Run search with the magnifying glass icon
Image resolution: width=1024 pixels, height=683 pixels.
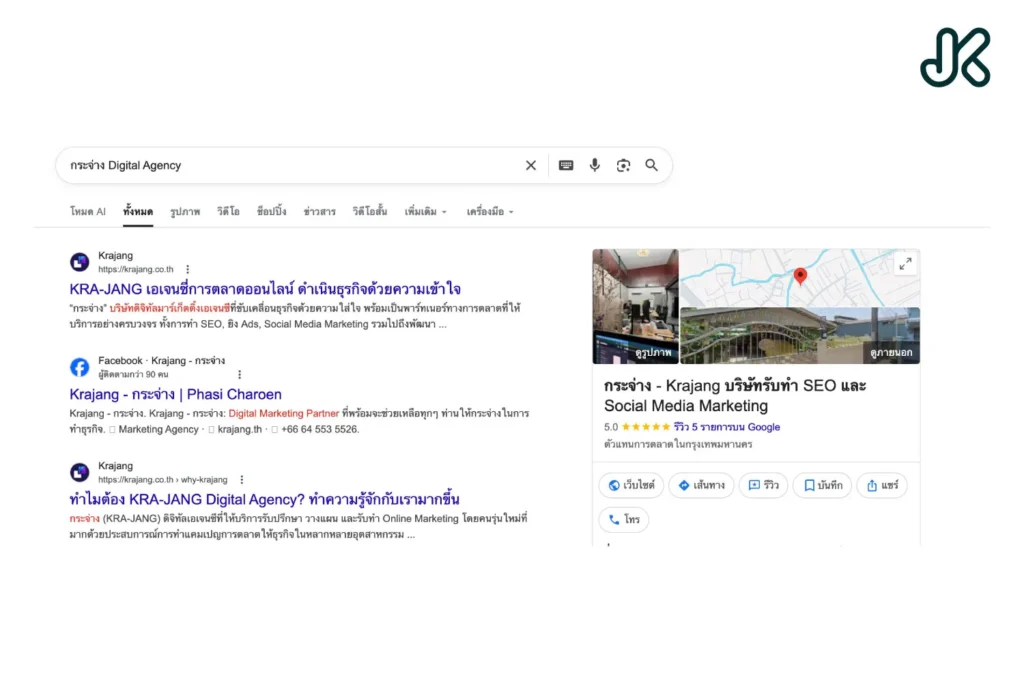click(651, 165)
